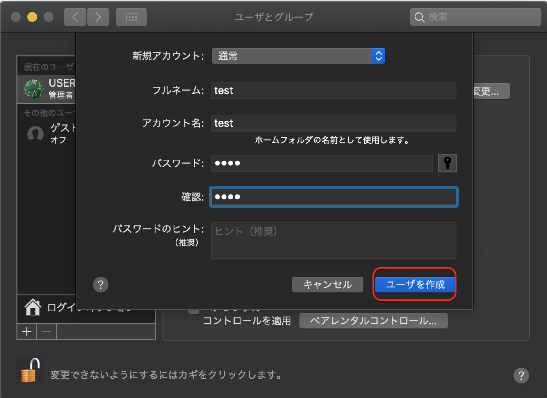The width and height of the screenshot is (547, 398).
Task: Open the password assistant key icon
Action: click(447, 163)
